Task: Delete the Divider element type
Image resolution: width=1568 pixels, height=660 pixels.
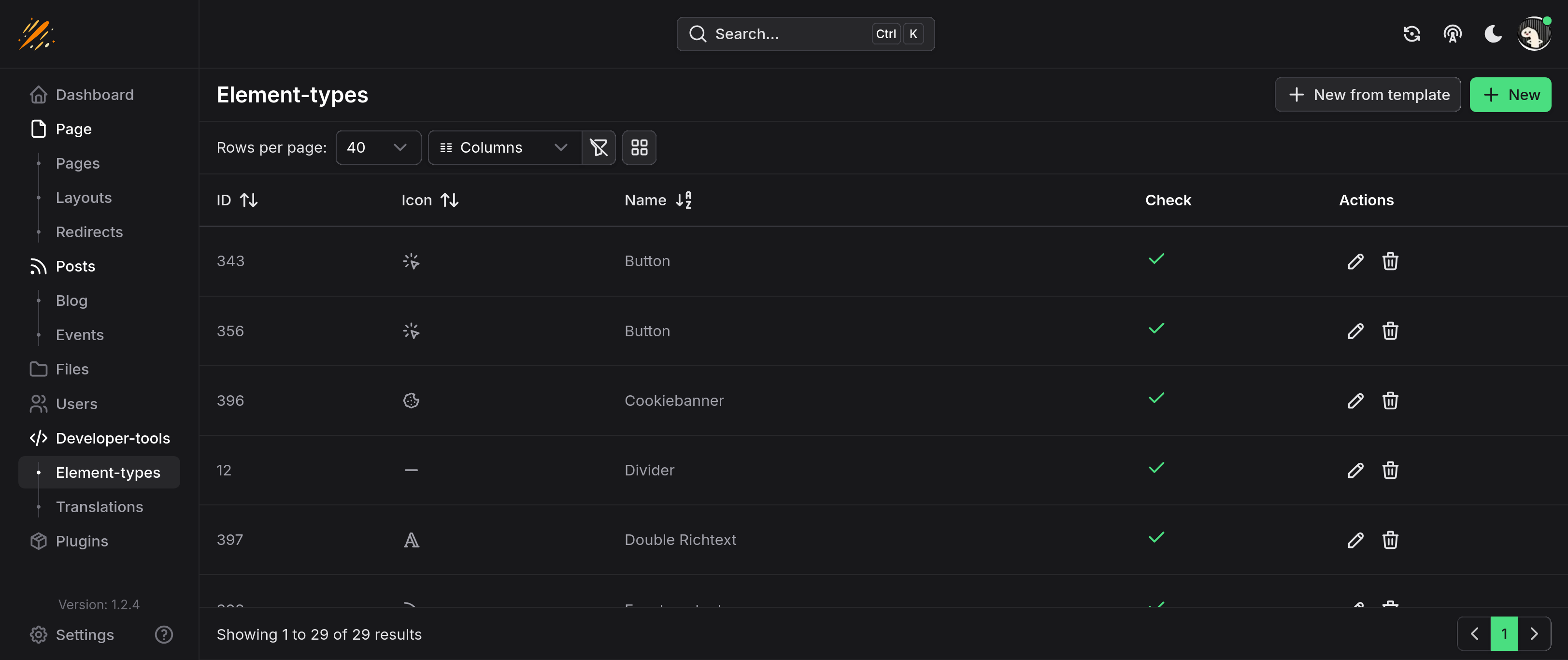Action: point(1390,470)
